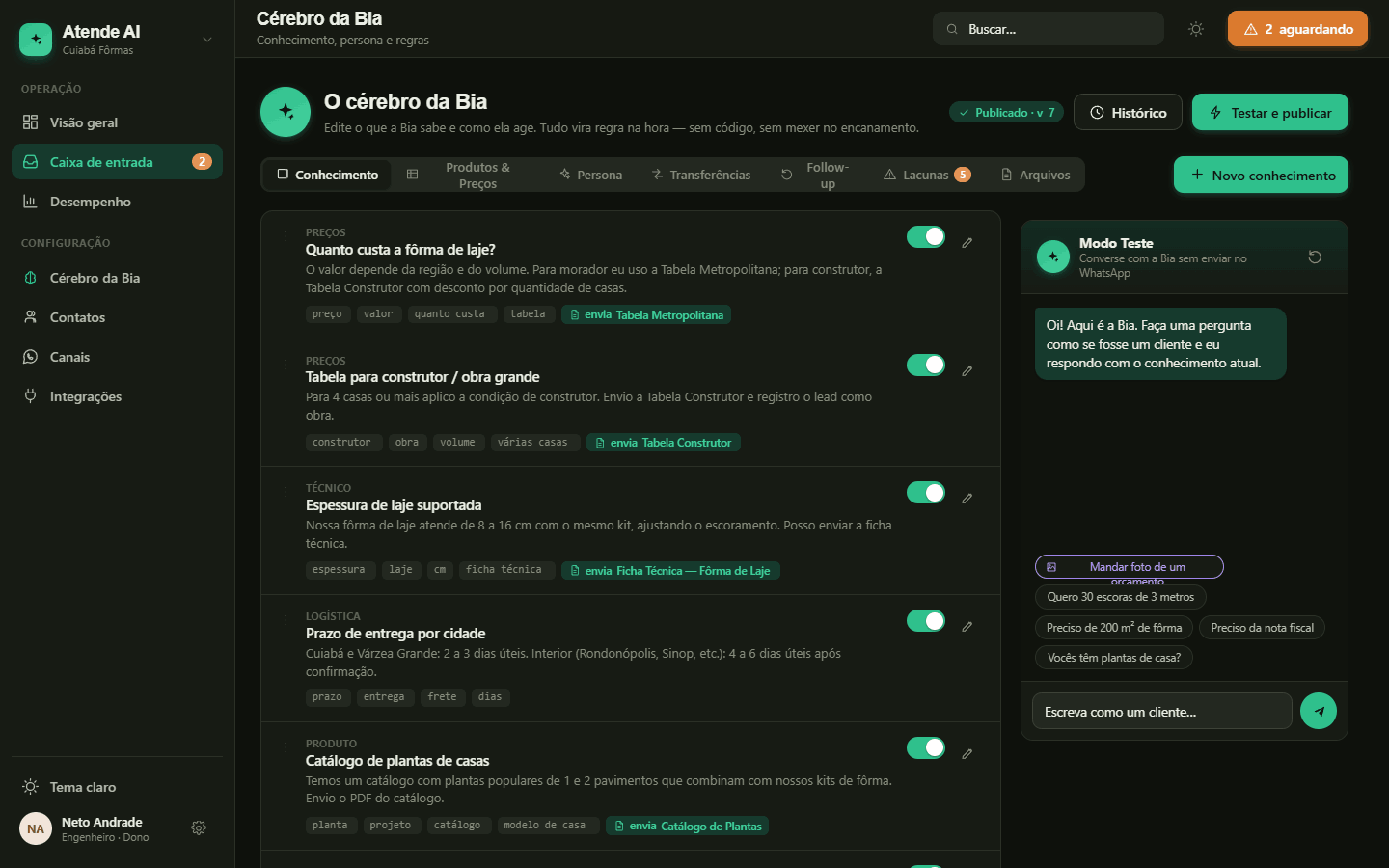Viewport: 1389px width, 868px height.
Task: Open the 2 aguardando alert button
Action: coord(1297,29)
